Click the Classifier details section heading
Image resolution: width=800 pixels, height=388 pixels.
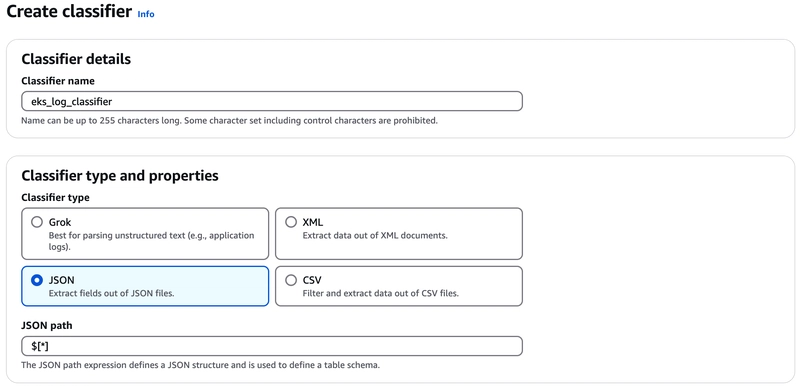pyautogui.click(x=76, y=59)
